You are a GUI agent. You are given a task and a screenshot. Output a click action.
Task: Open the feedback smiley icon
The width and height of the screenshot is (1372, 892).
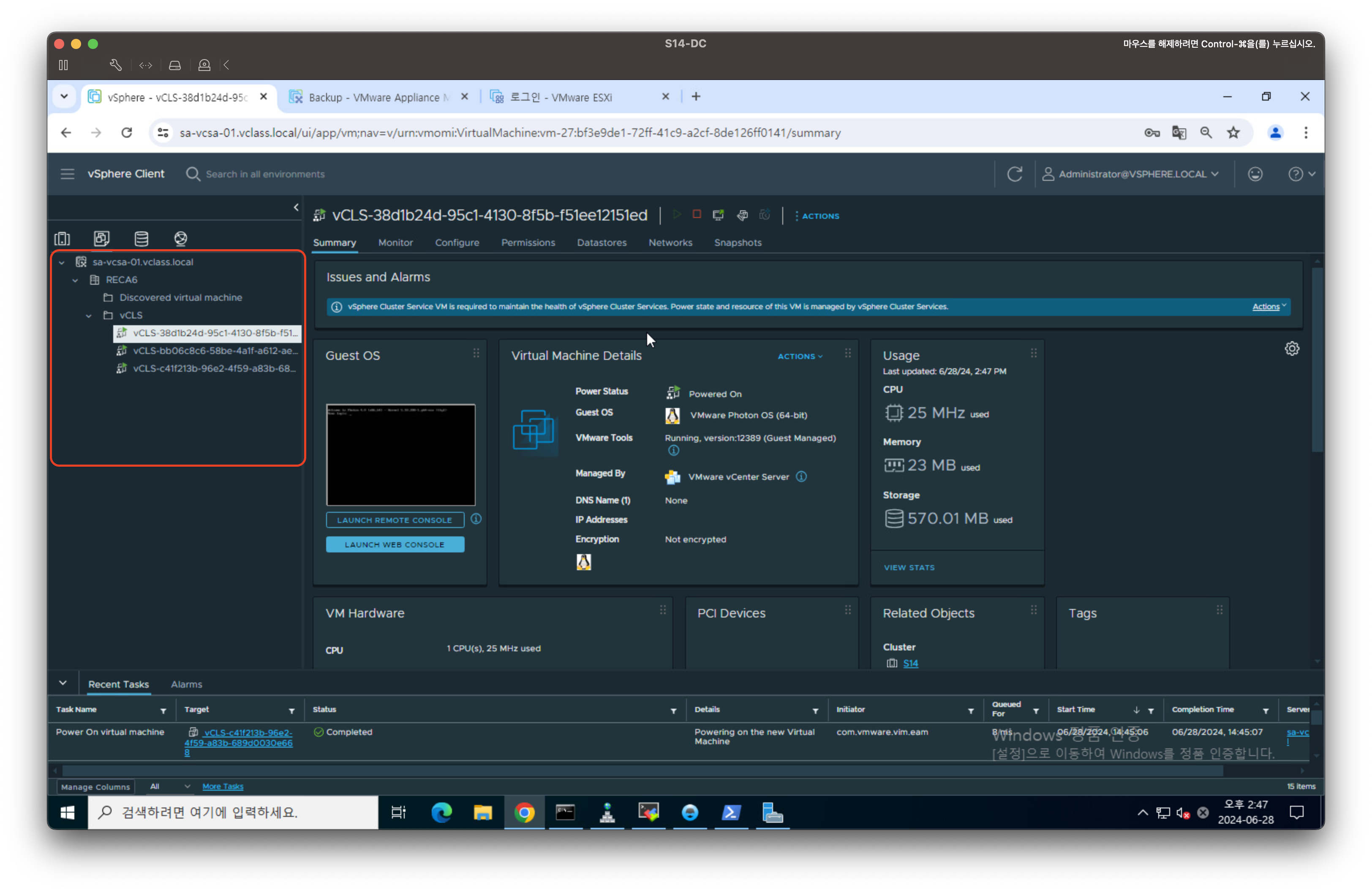[x=1255, y=174]
